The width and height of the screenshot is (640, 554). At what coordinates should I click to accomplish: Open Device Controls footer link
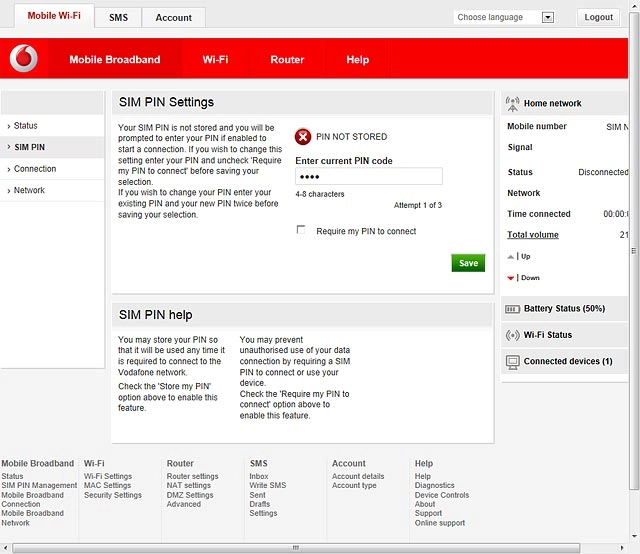tap(442, 495)
